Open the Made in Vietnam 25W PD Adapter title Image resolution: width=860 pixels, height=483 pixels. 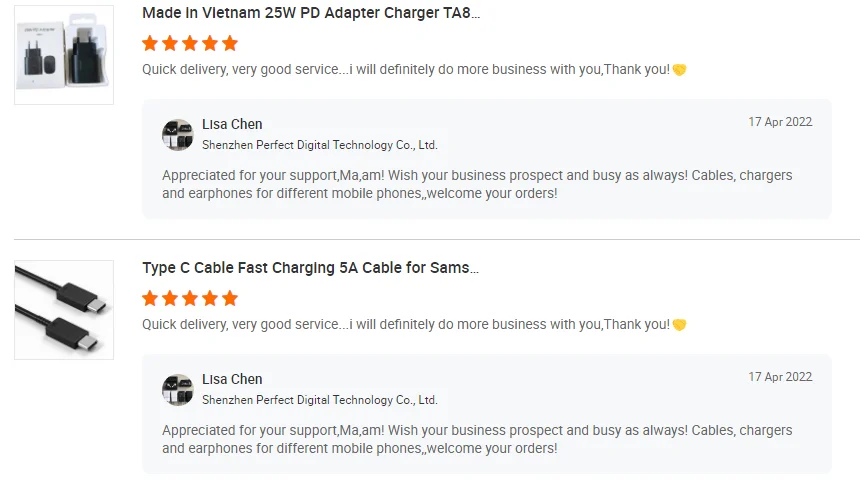coord(311,14)
